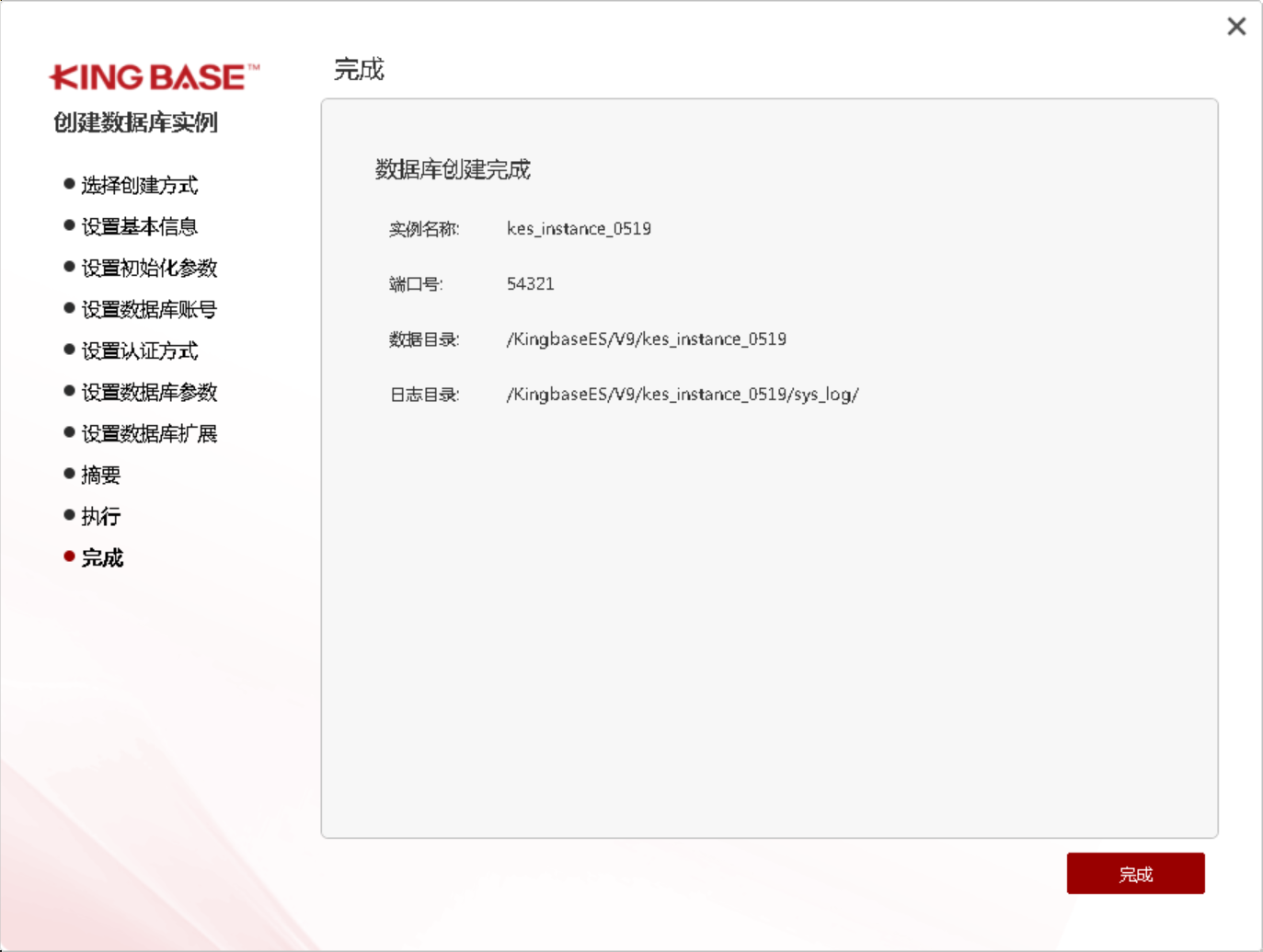Click the 创建数据库实例 title text
Viewport: 1263px width, 952px height.
(135, 122)
